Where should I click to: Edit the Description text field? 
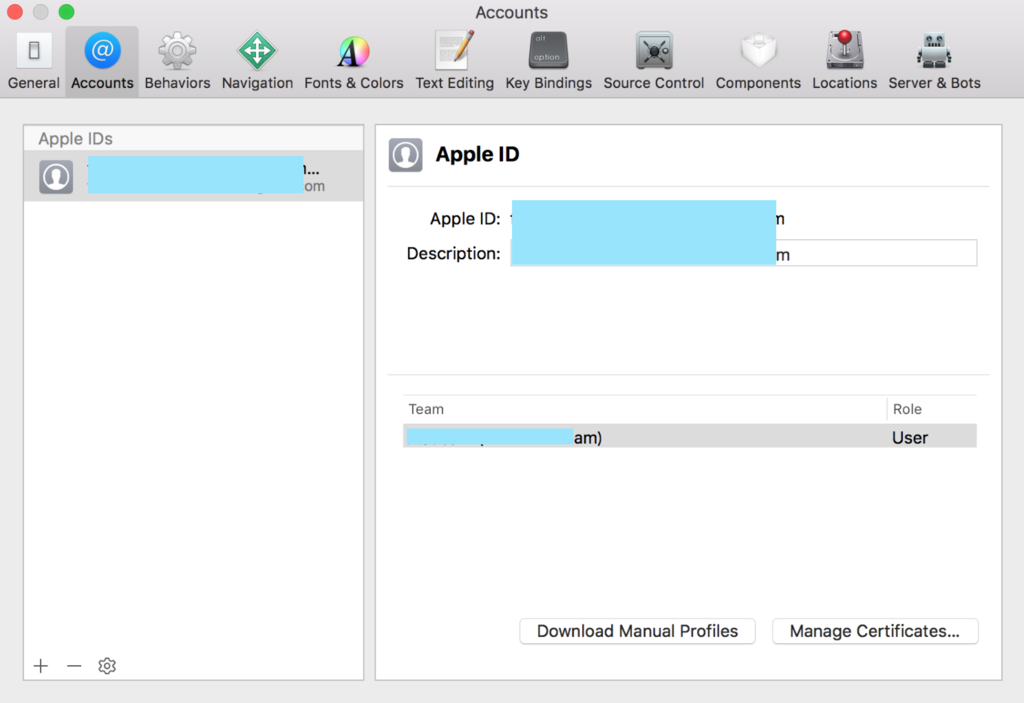click(x=744, y=253)
